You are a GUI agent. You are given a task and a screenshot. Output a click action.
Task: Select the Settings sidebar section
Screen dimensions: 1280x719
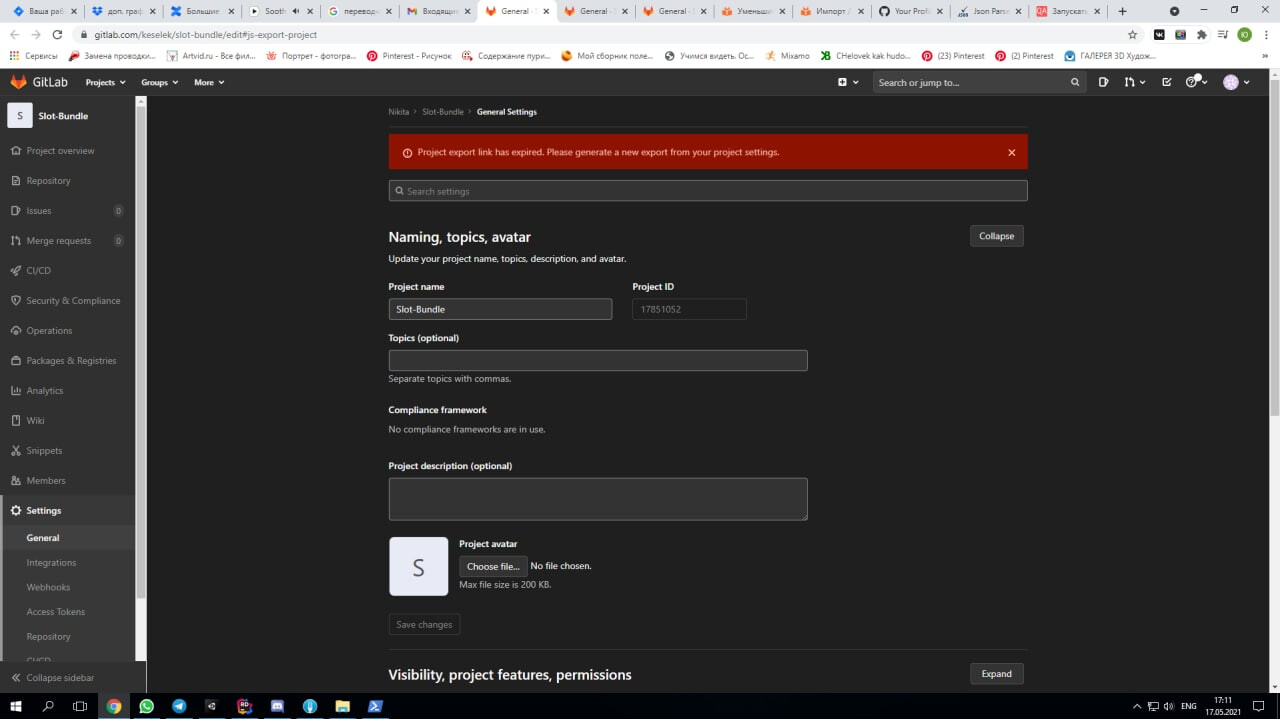tap(67, 511)
